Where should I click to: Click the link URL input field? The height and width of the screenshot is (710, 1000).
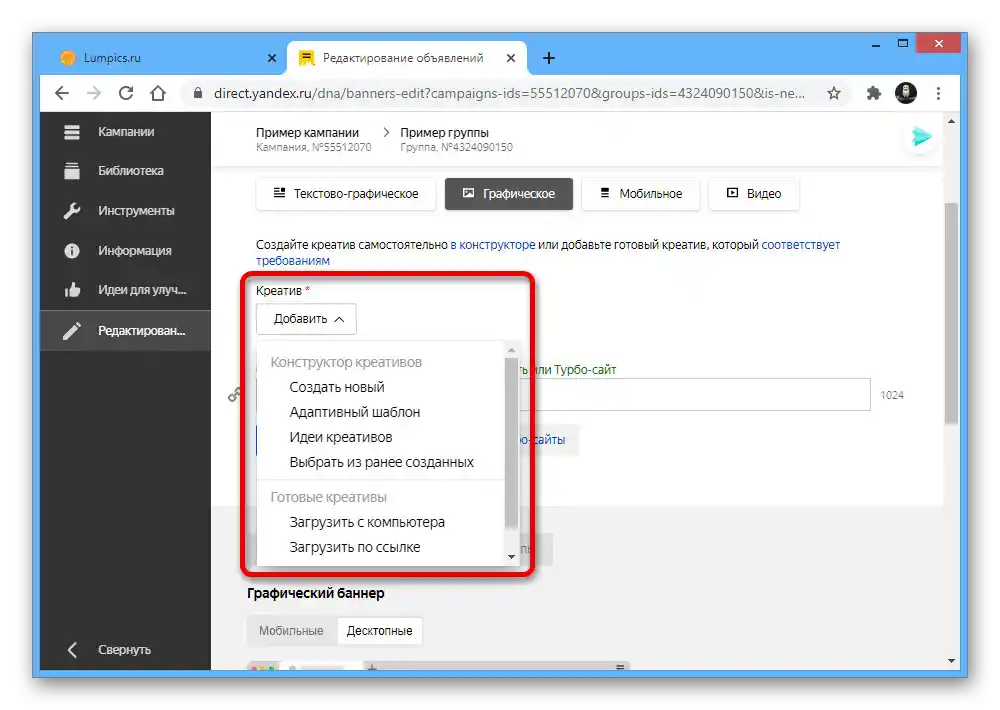pos(695,395)
